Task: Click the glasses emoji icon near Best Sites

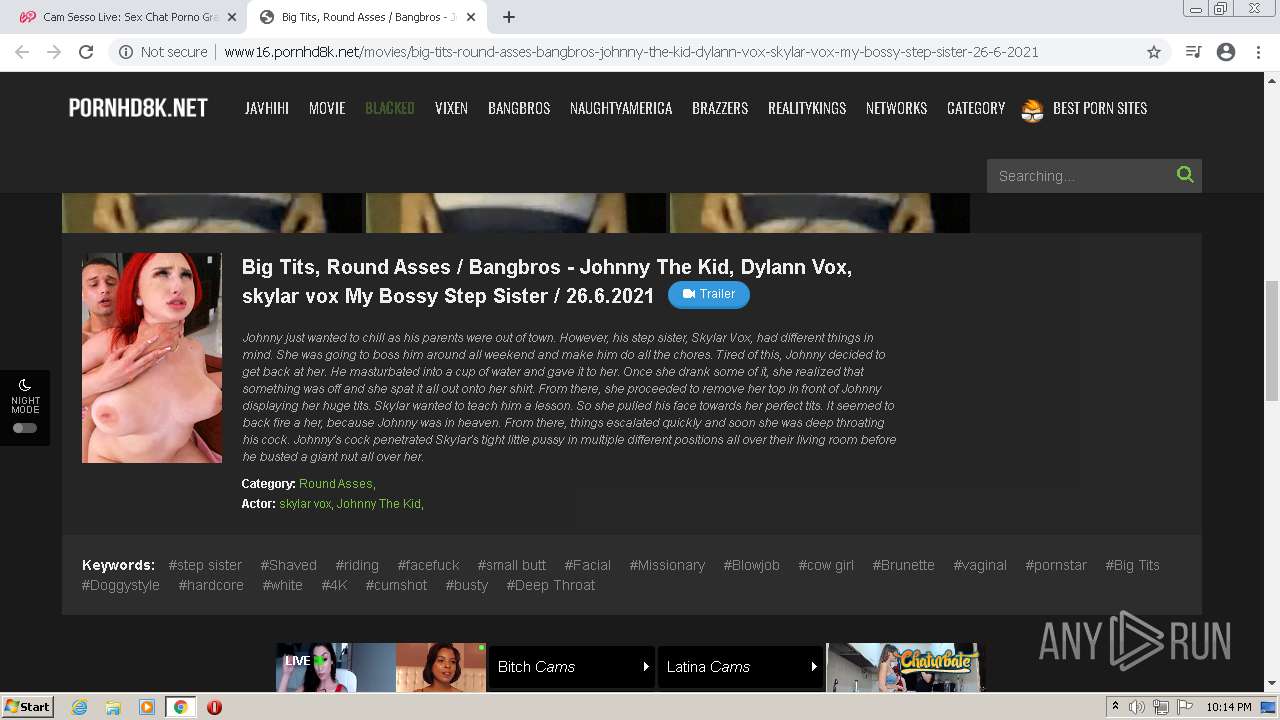Action: [x=1032, y=110]
